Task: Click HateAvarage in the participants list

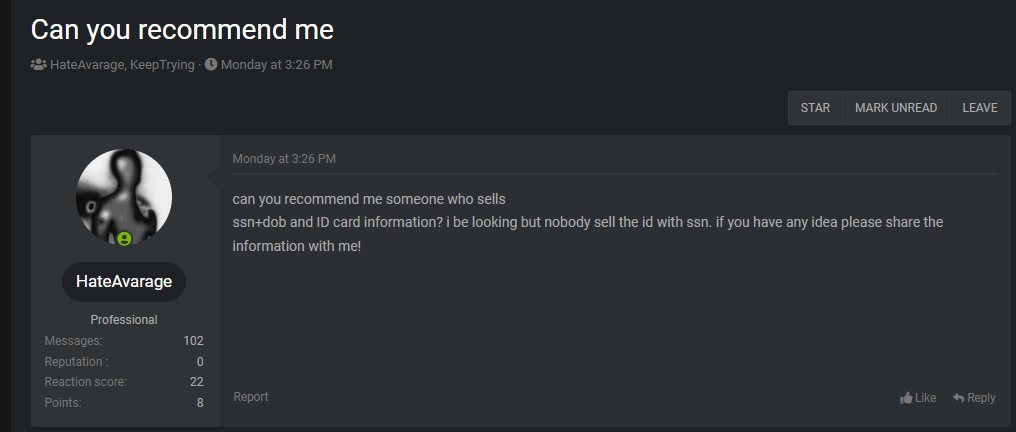Action: 88,65
